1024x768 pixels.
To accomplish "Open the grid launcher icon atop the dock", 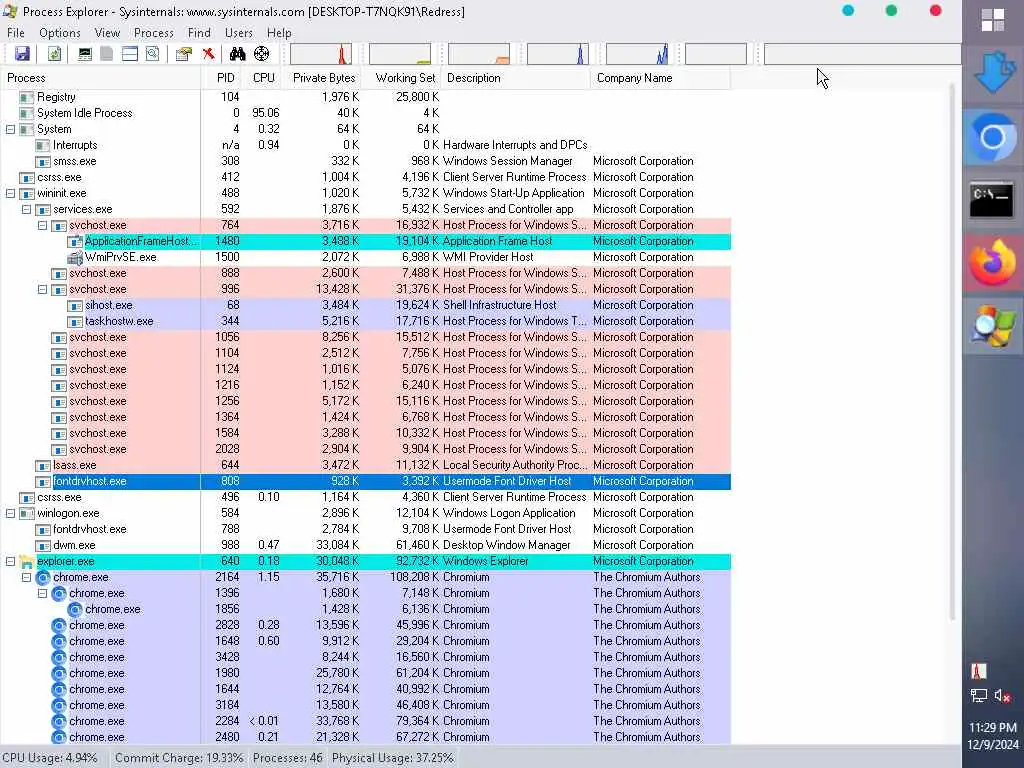I will 993,20.
